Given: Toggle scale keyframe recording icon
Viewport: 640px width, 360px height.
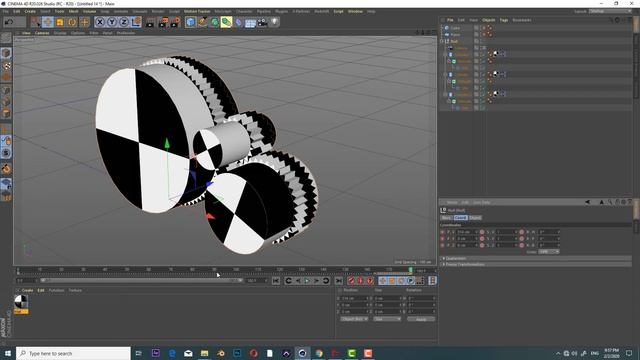Looking at the screenshot, I should click(392, 281).
